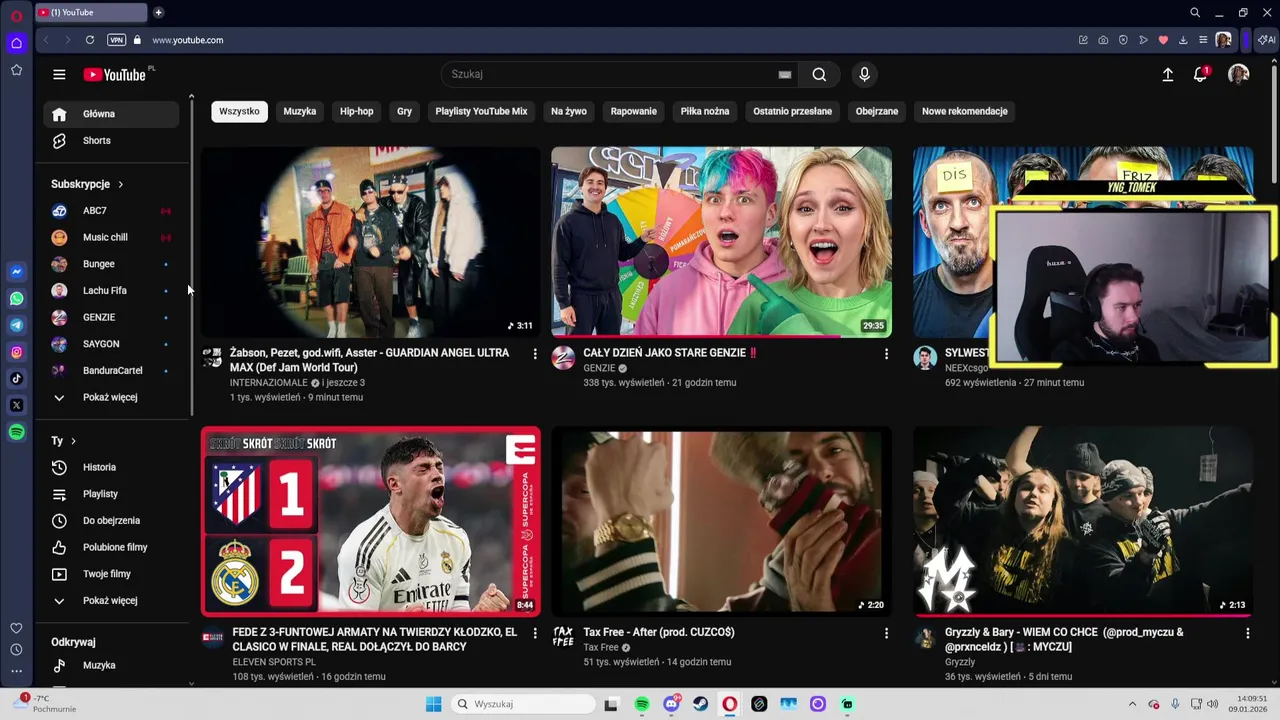
Task: Open Opera sidebar TikTok icon
Action: pyautogui.click(x=16, y=378)
